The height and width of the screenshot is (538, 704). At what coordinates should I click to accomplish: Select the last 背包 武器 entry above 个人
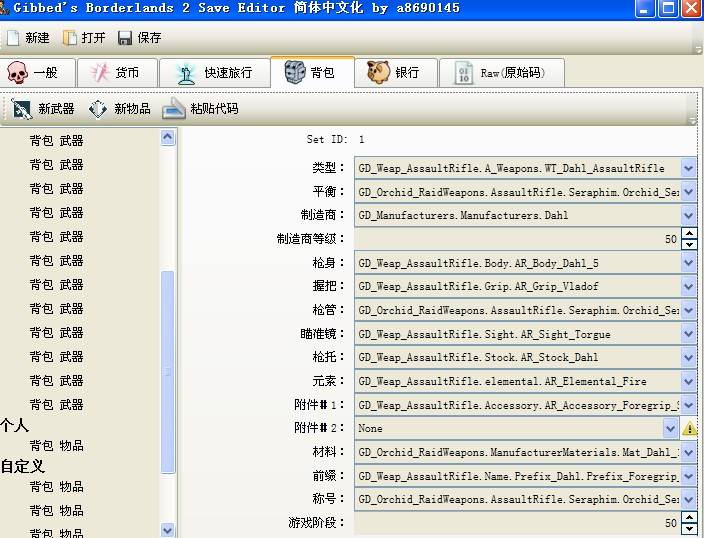click(x=57, y=405)
